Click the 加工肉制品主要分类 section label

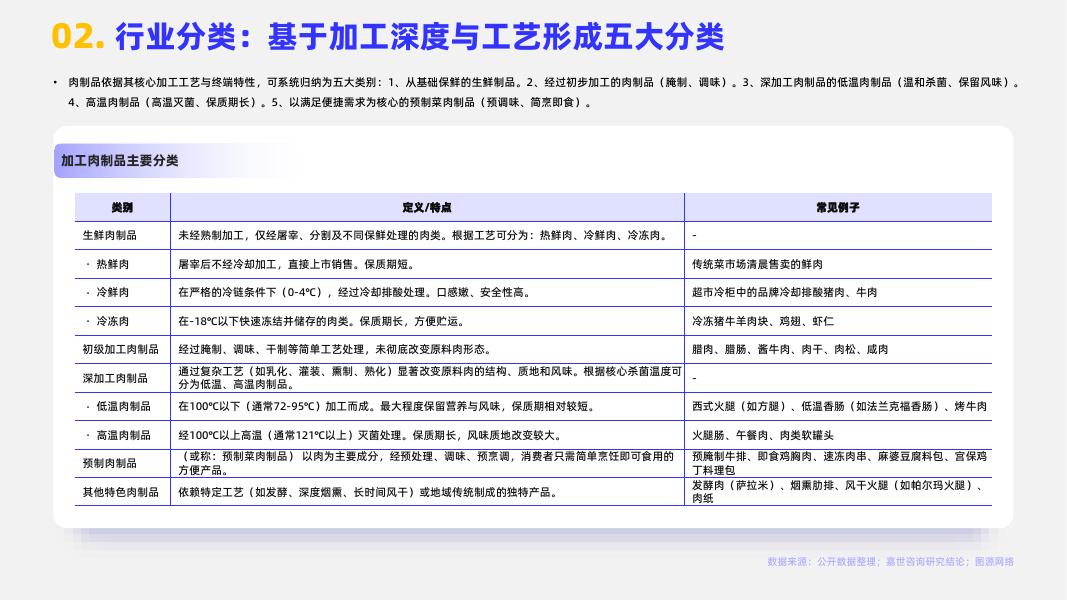120,161
